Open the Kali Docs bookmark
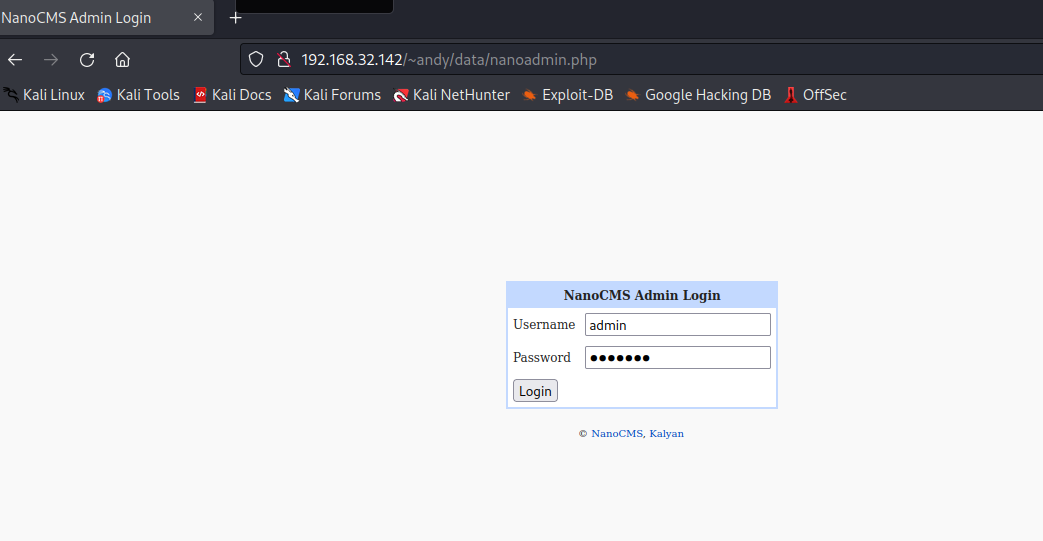Screen dimensions: 1043x541 click(x=232, y=95)
